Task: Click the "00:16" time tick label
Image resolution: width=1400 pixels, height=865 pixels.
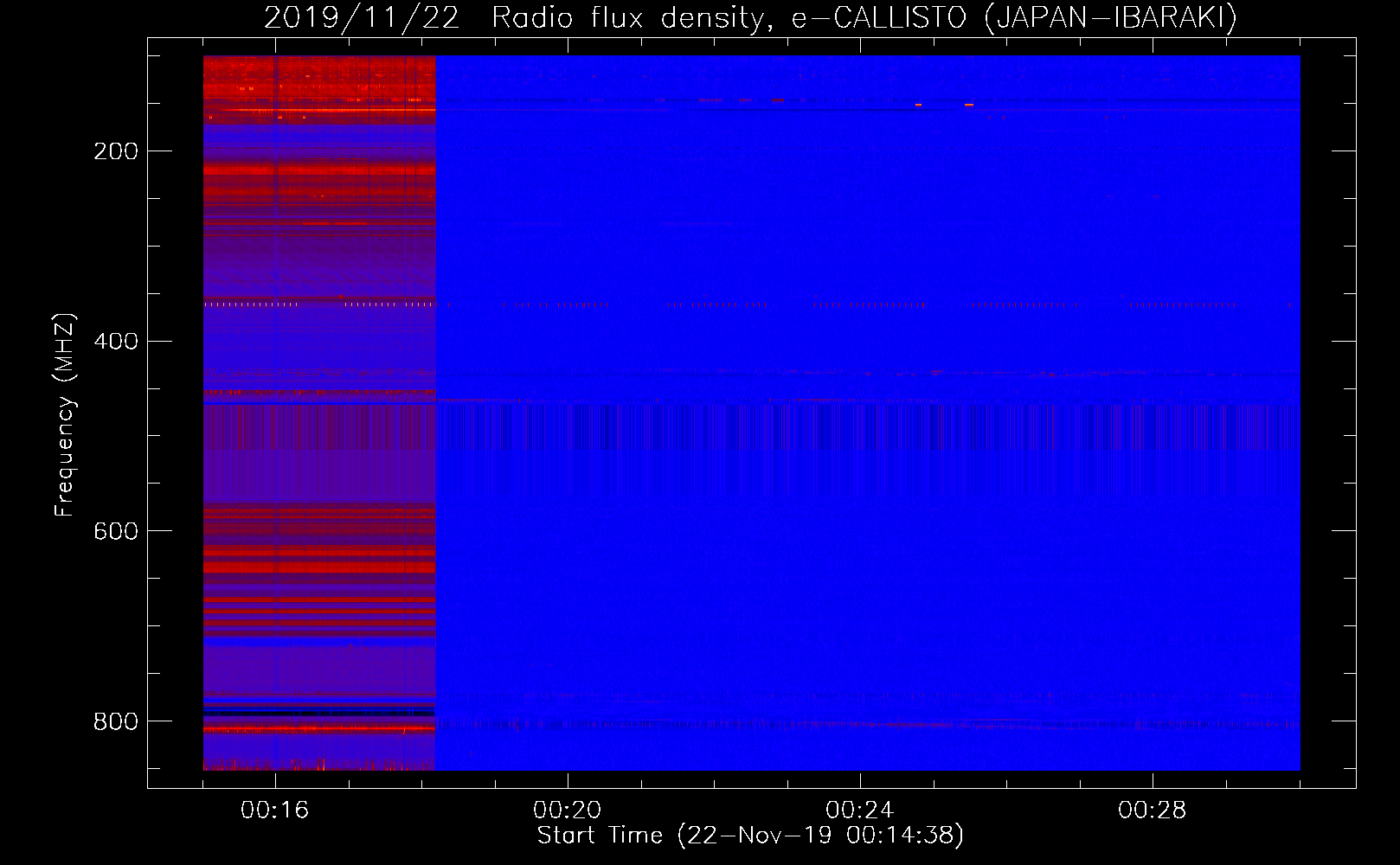Action: (275, 811)
